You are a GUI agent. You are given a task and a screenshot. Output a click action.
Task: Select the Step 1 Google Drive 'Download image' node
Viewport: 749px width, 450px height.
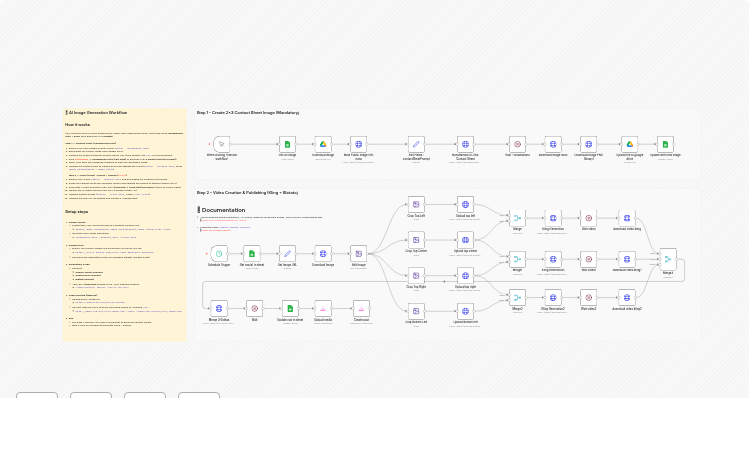coord(323,144)
